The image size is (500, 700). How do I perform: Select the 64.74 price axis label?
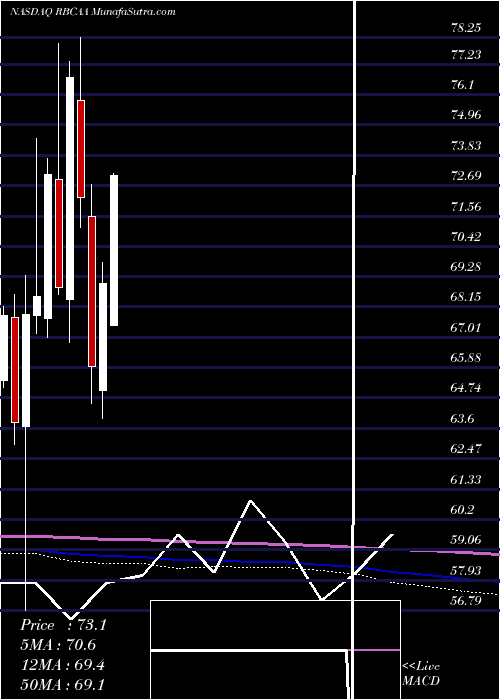tap(466, 388)
